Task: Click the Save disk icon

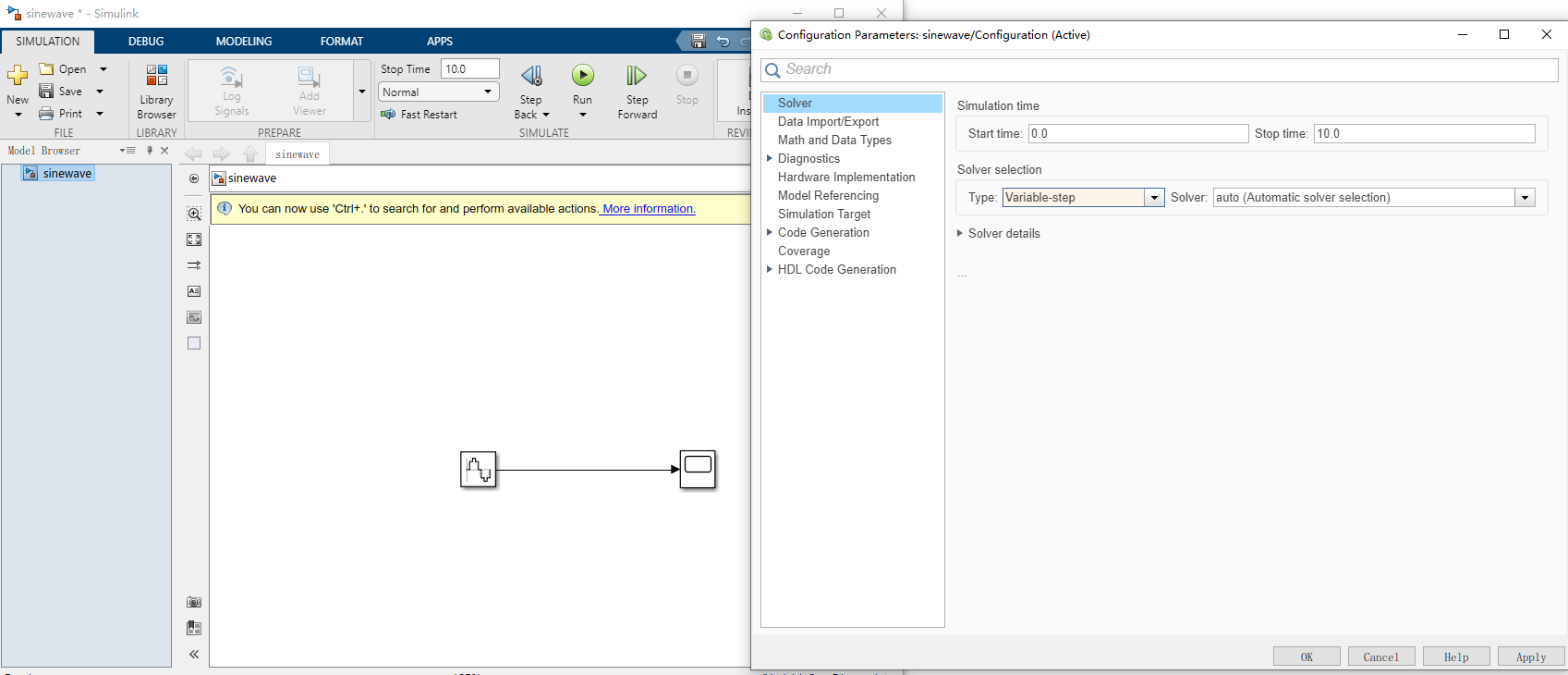Action: click(46, 92)
